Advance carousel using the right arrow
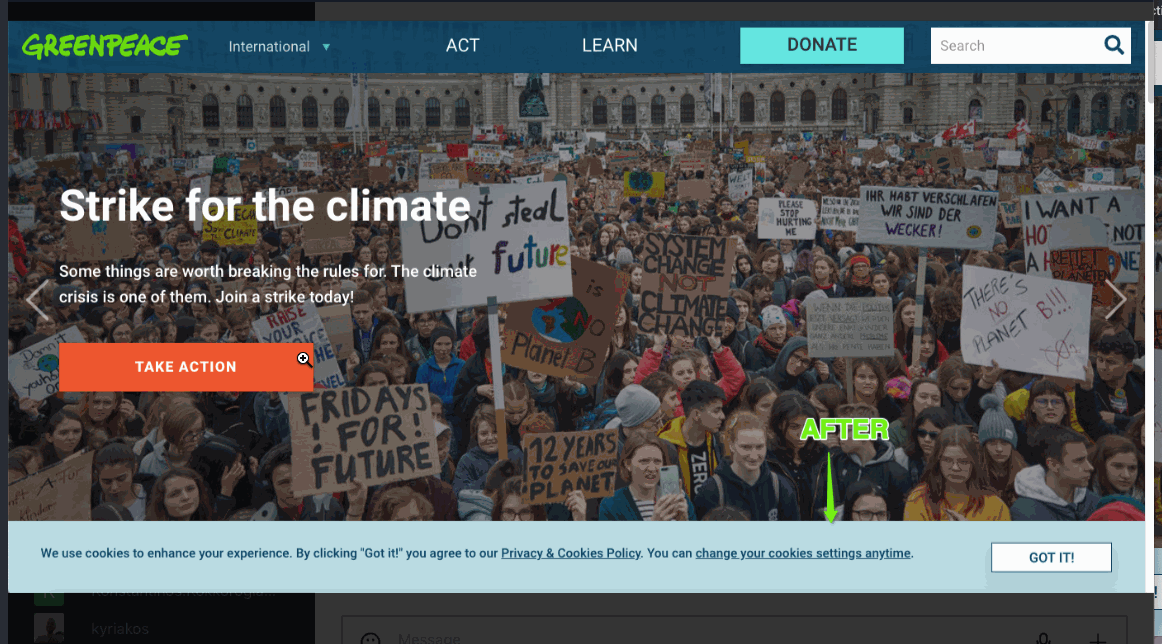1162x644 pixels. click(1115, 299)
